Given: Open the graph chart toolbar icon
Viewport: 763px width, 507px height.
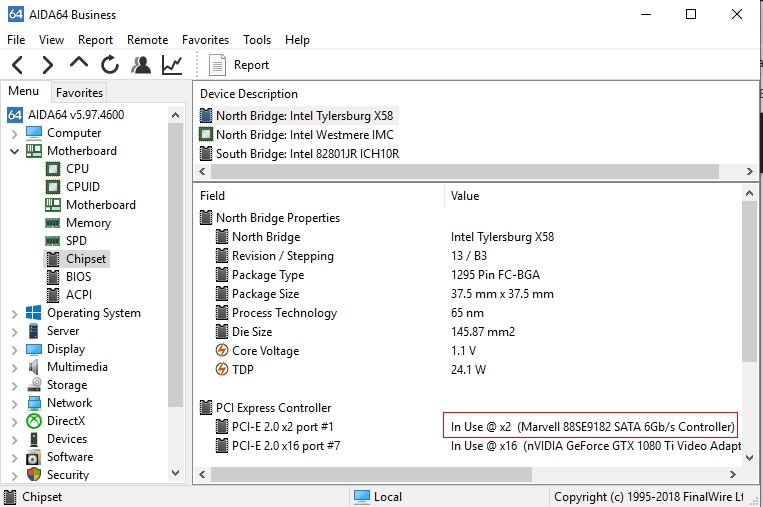Looking at the screenshot, I should [172, 65].
